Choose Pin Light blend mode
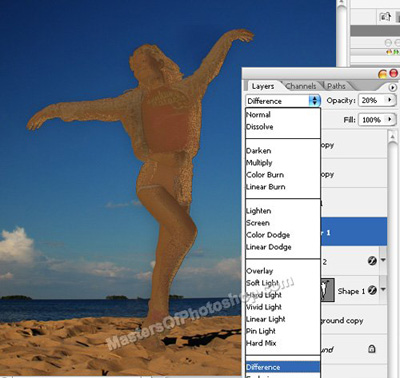The width and height of the screenshot is (400, 378). click(x=261, y=331)
